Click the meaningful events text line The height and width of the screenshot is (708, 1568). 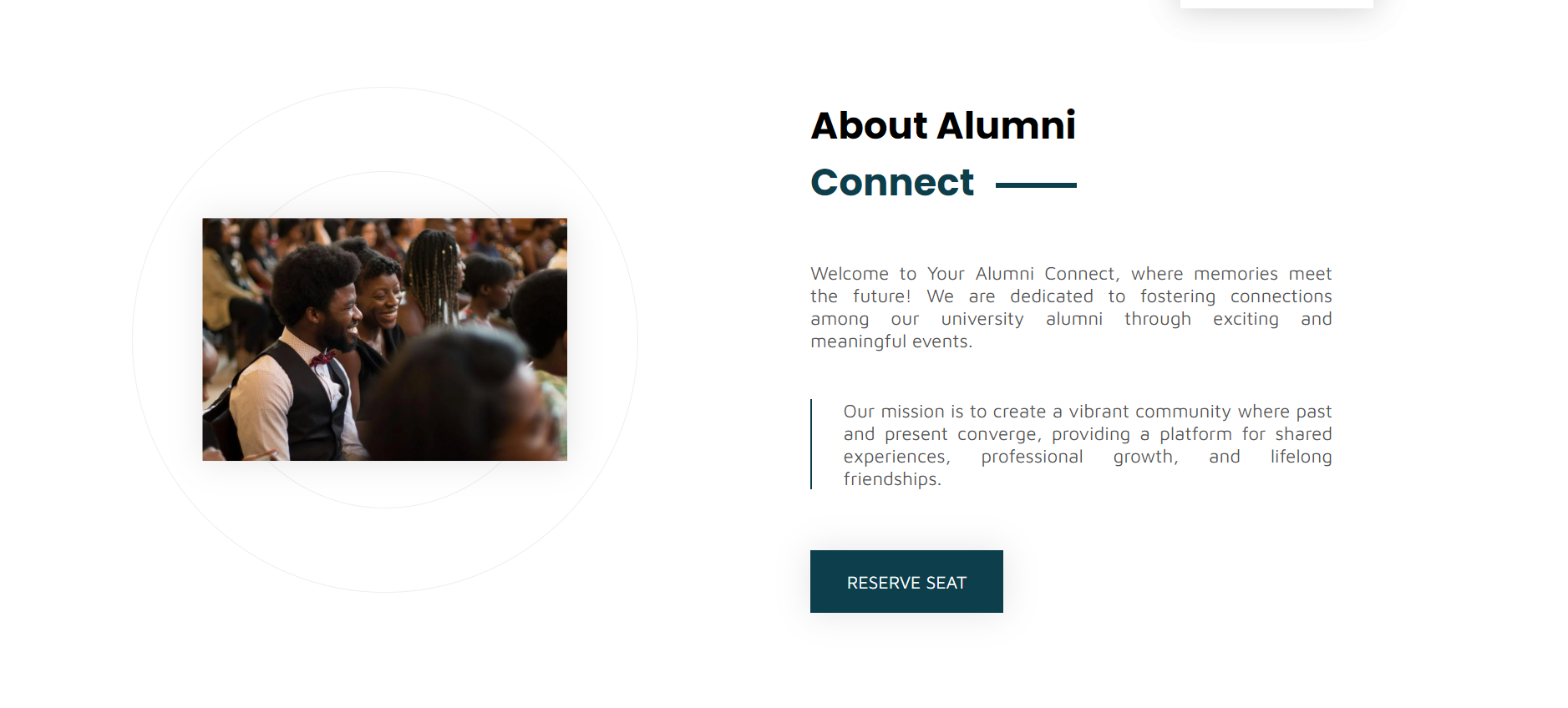[x=891, y=341]
